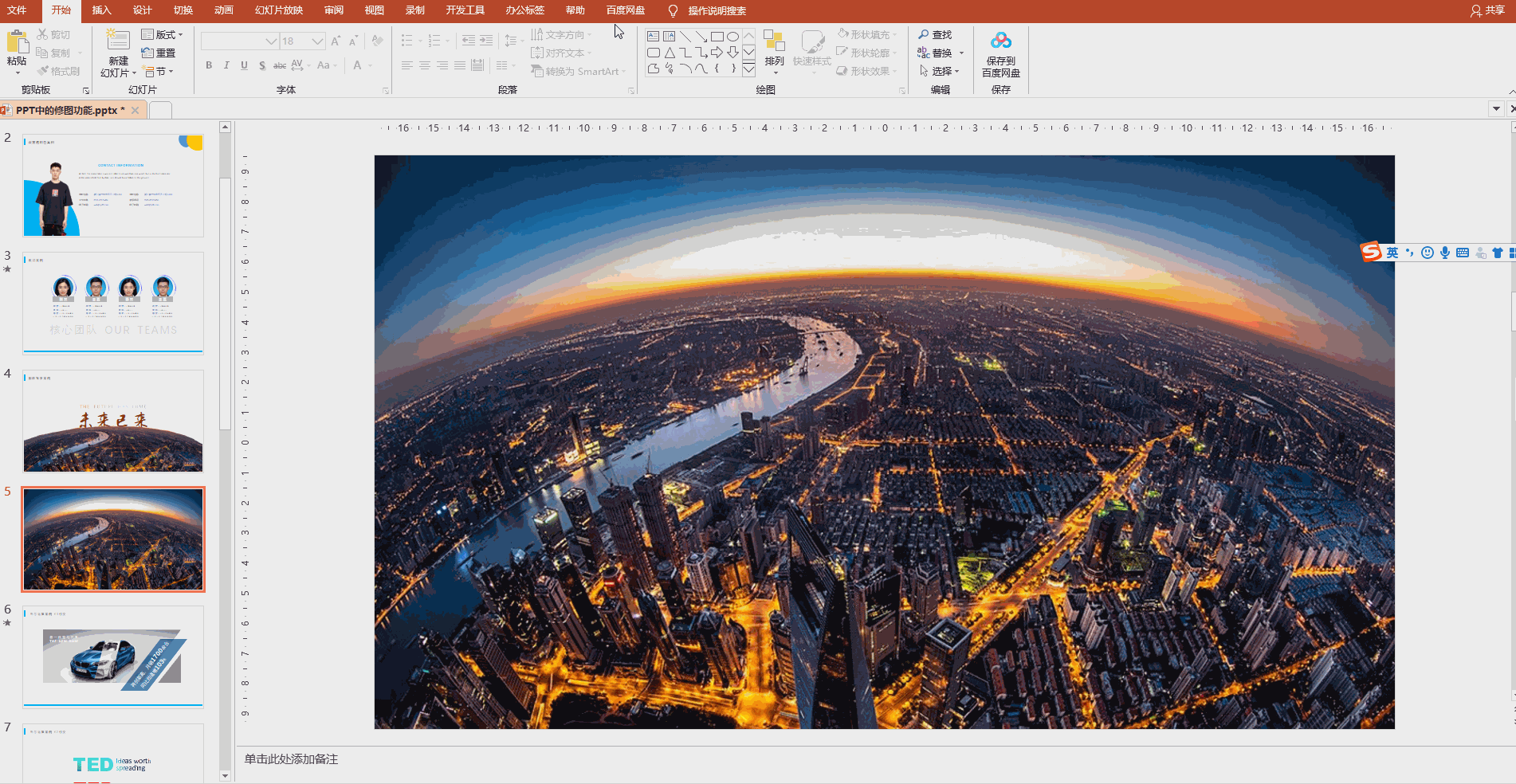Open the Layout (版式) dropdown
Screen dimensions: 1516x784
click(x=162, y=34)
